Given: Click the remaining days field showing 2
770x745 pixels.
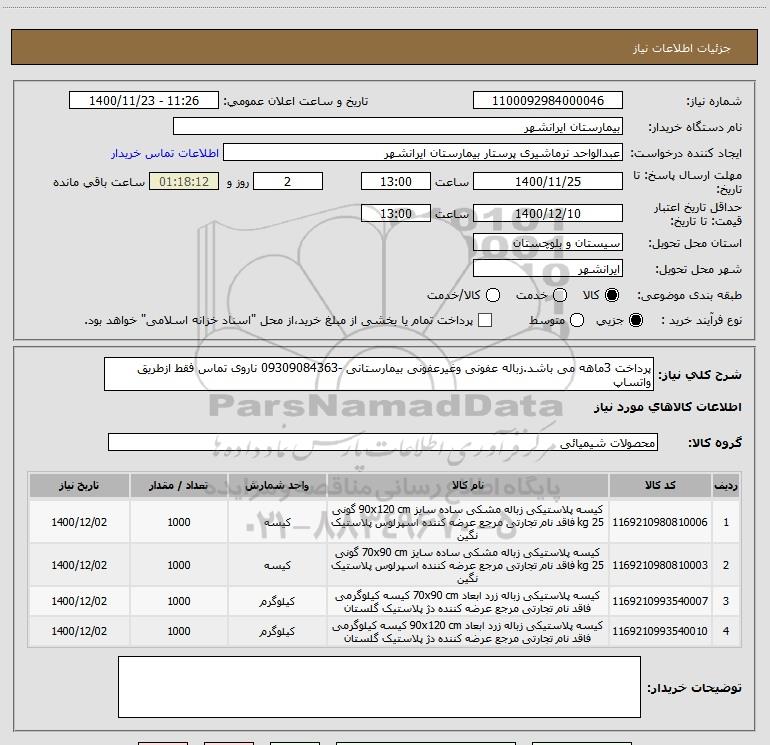Looking at the screenshot, I should point(288,181).
